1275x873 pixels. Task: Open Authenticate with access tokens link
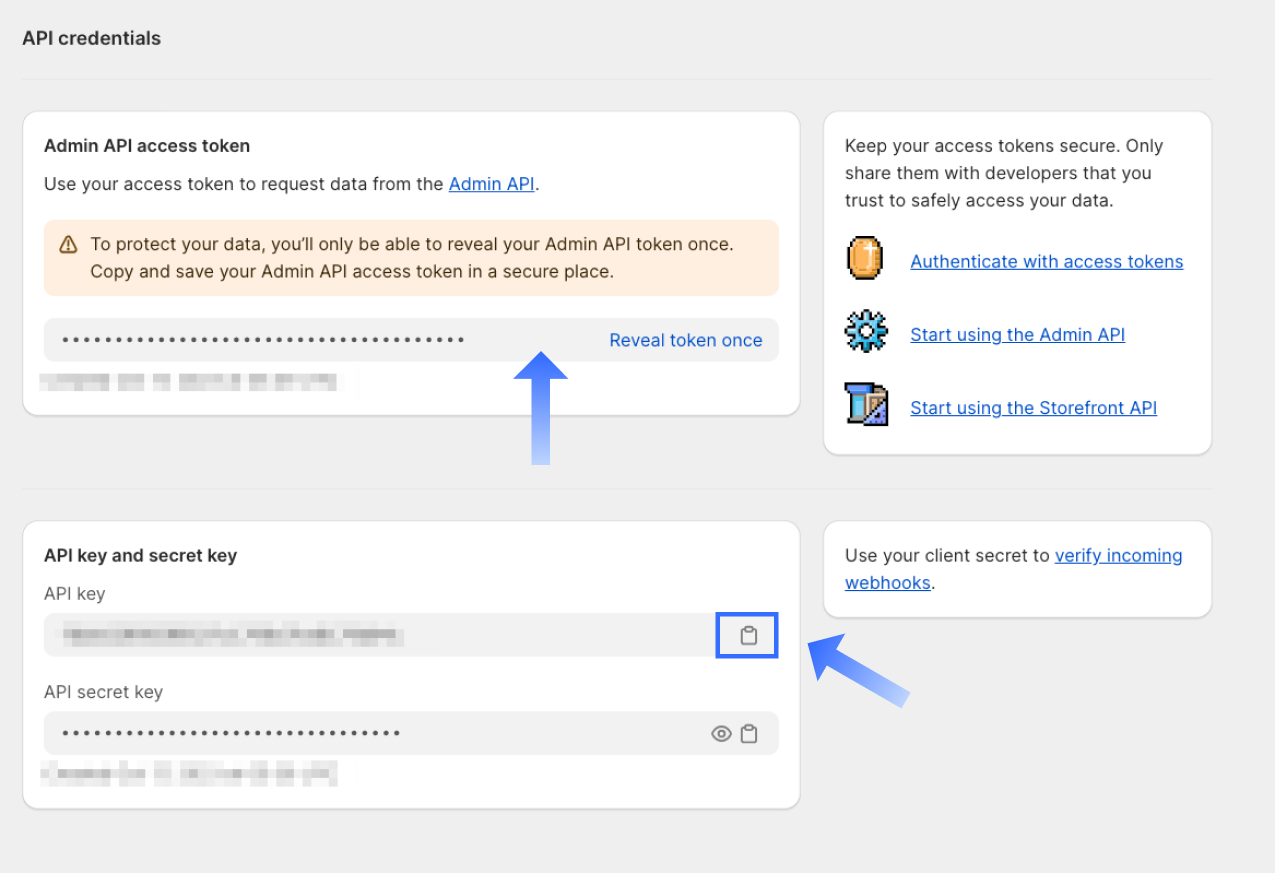[1046, 262]
